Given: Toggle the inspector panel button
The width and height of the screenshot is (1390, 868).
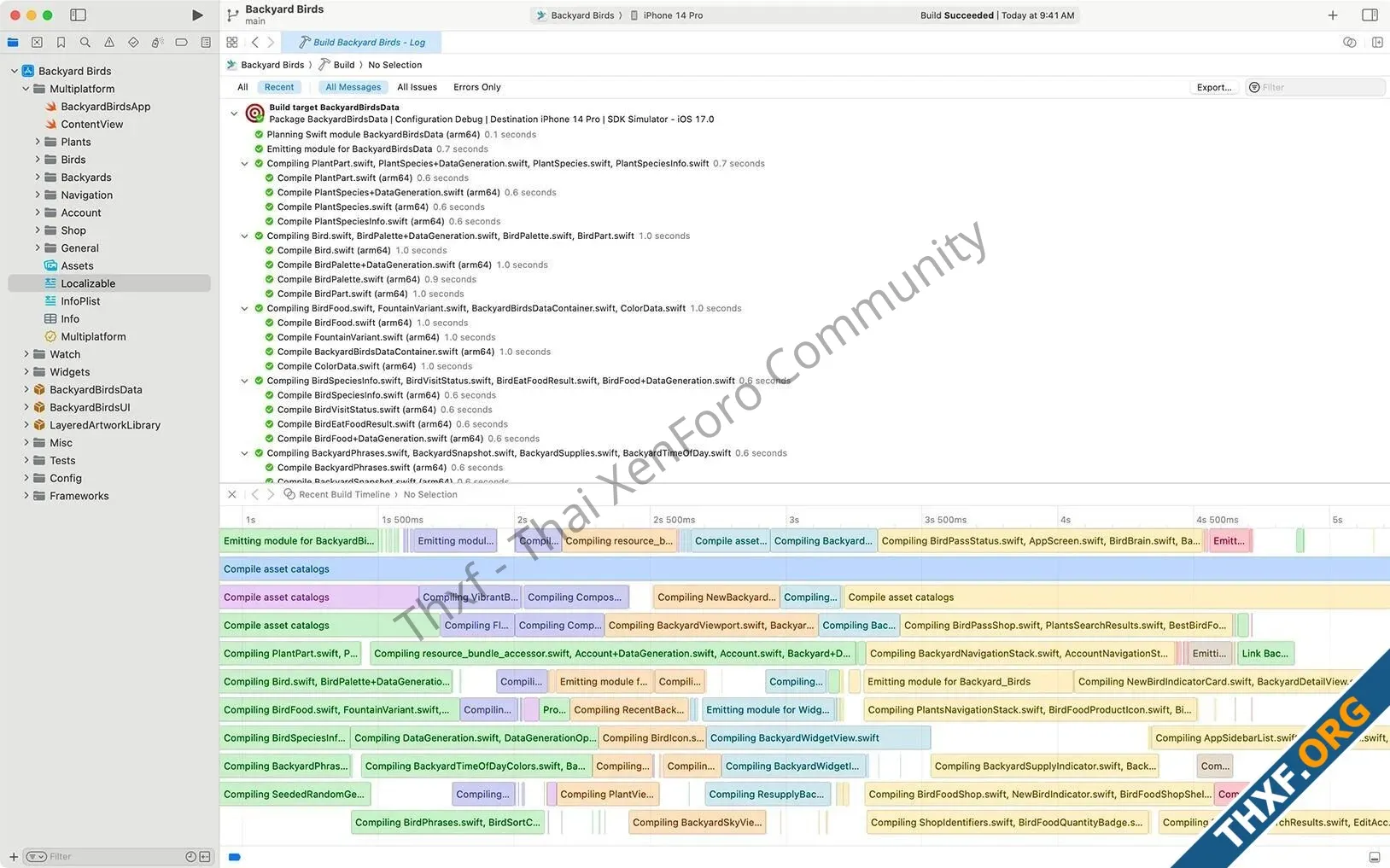Looking at the screenshot, I should coord(1370,15).
